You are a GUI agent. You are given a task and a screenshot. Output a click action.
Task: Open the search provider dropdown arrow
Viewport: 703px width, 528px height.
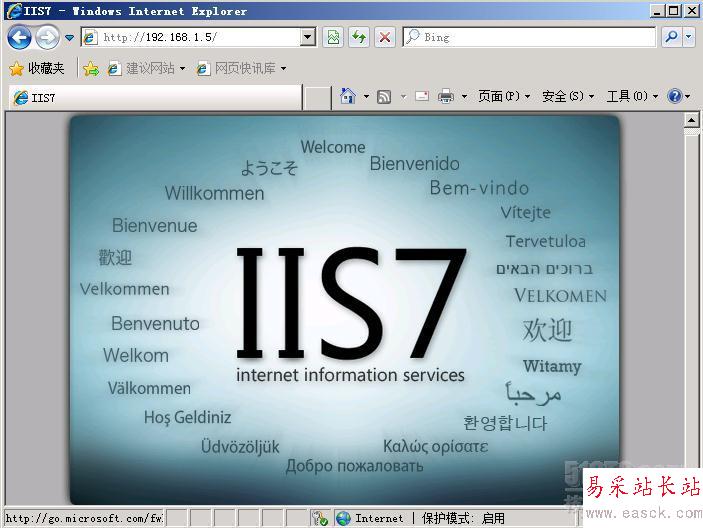coord(689,37)
